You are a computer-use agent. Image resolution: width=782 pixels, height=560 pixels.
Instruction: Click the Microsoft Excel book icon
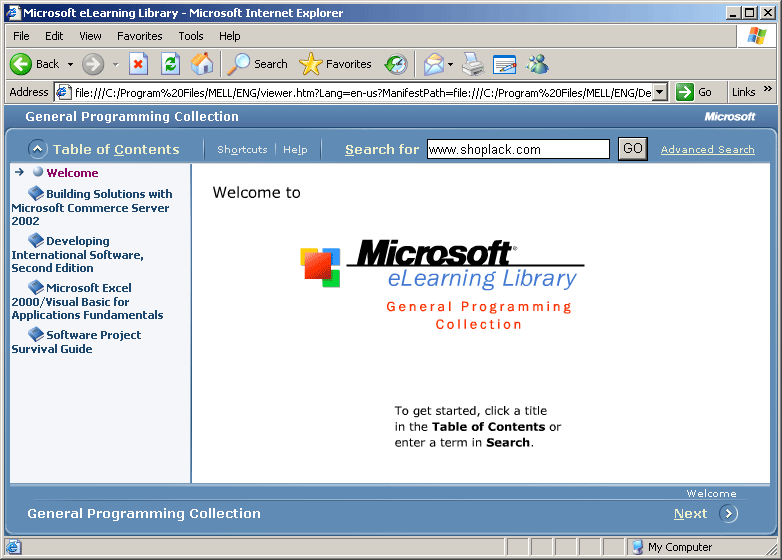tap(36, 287)
